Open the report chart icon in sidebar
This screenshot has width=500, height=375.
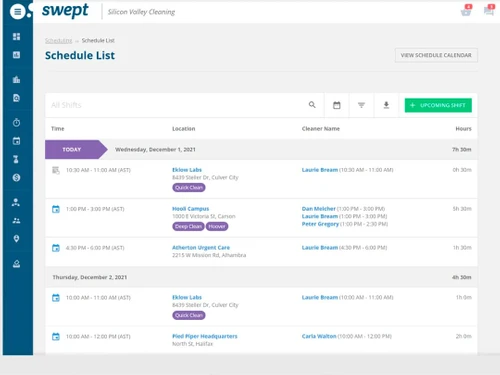[x=16, y=55]
